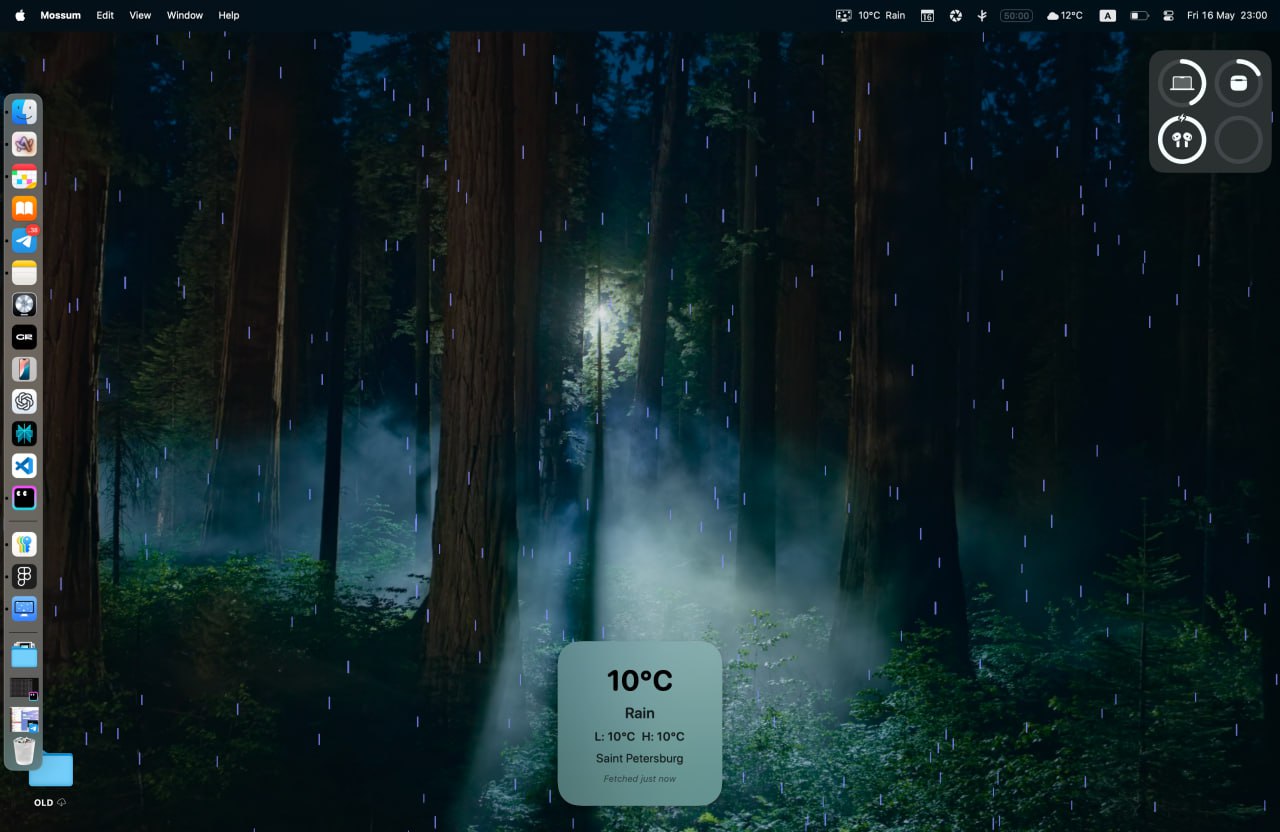Click the Mossum app menu
Screen dimensions: 1280x832
tap(60, 16)
